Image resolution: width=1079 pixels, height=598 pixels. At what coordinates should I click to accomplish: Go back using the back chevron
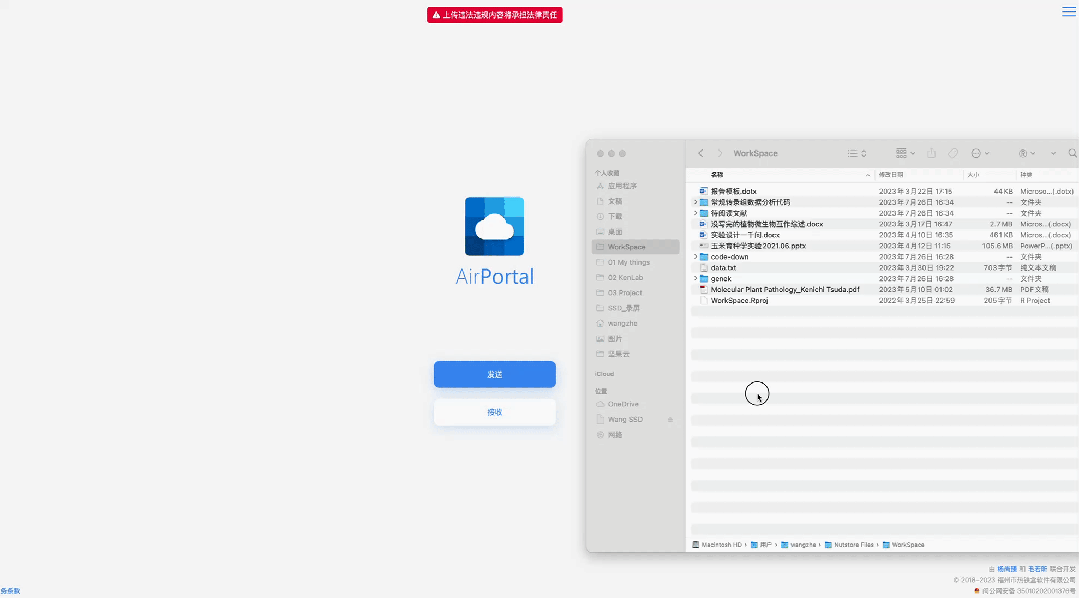[700, 153]
